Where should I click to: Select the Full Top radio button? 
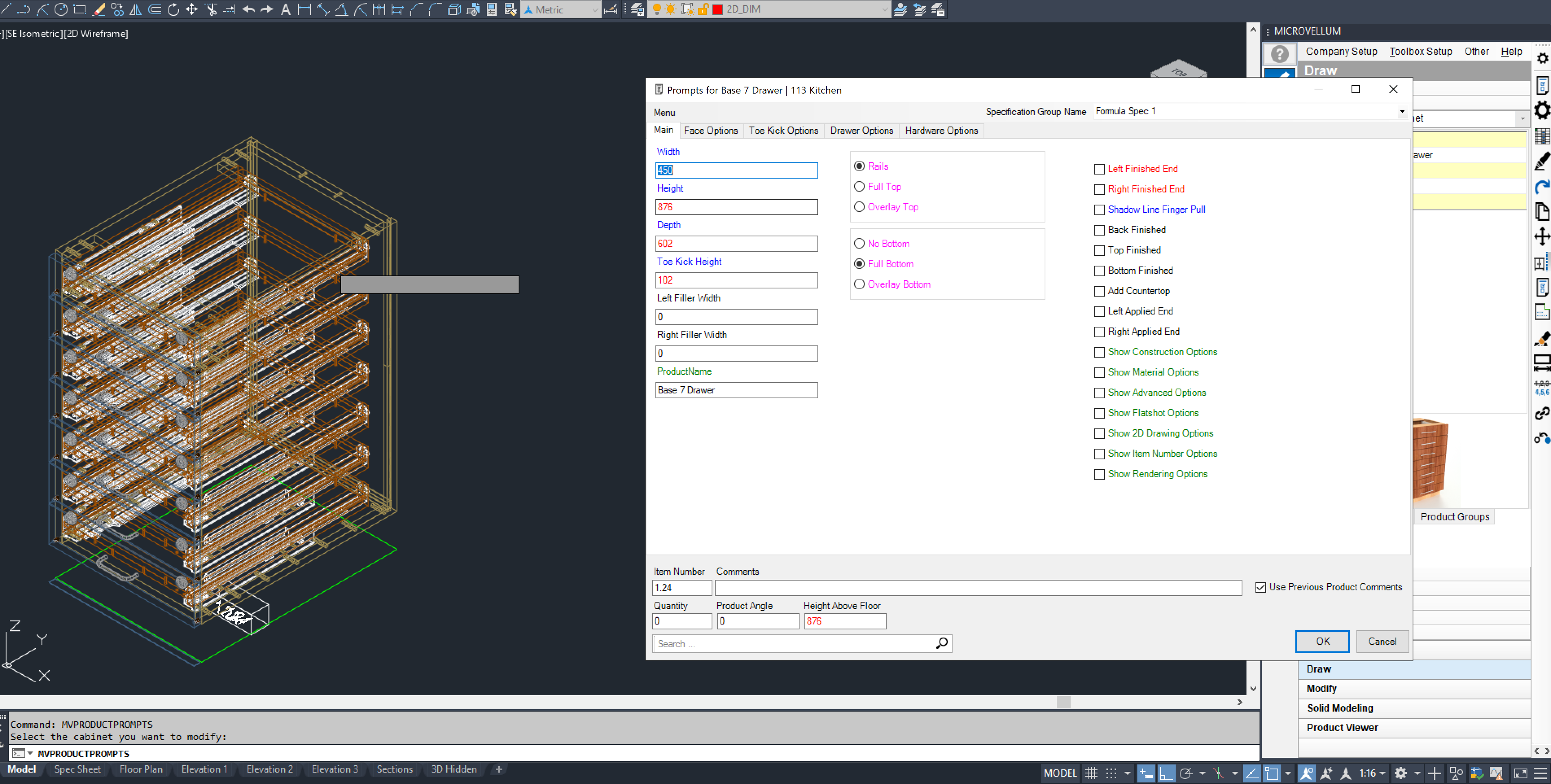click(x=859, y=186)
